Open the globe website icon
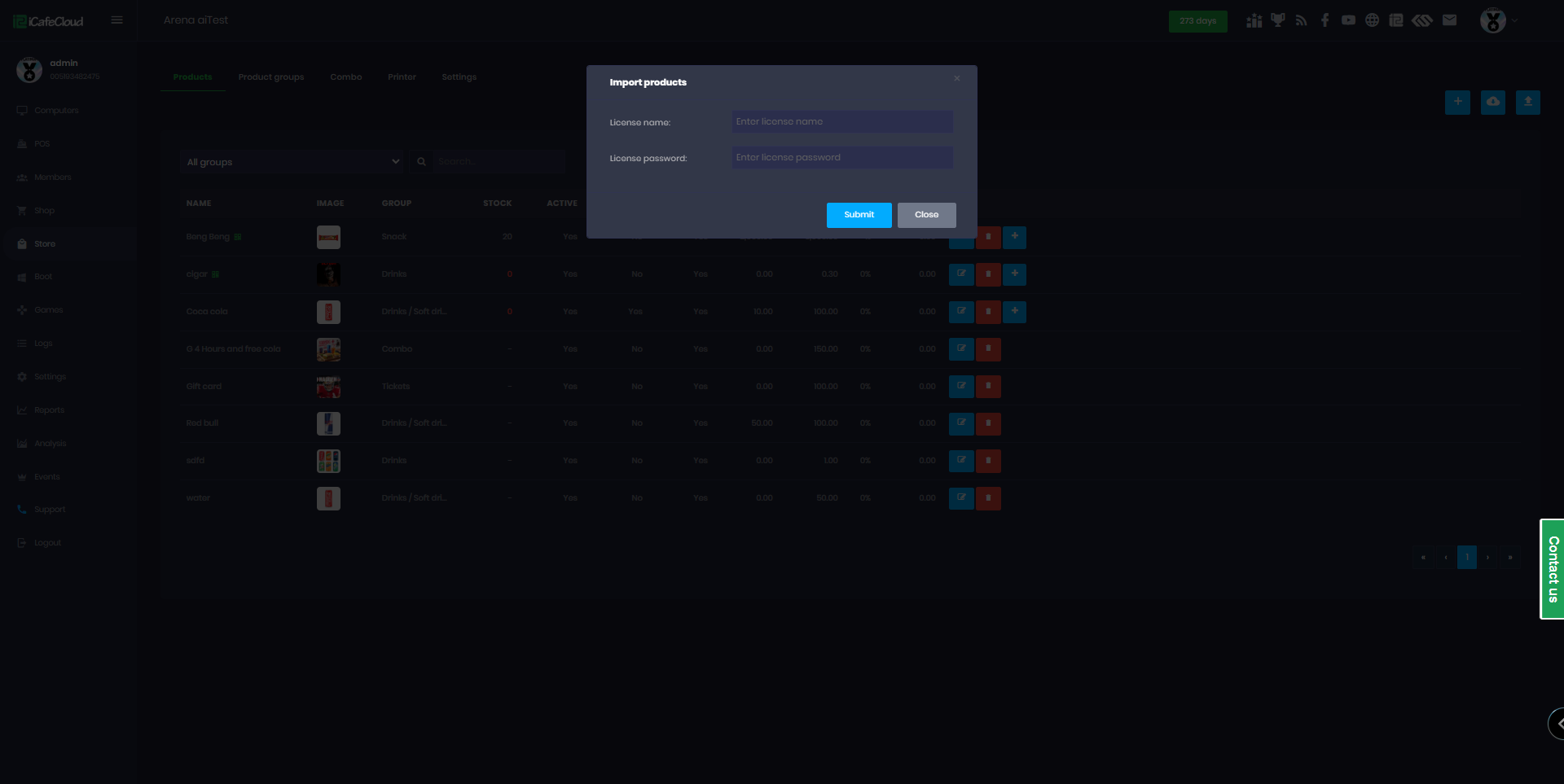 click(1373, 20)
